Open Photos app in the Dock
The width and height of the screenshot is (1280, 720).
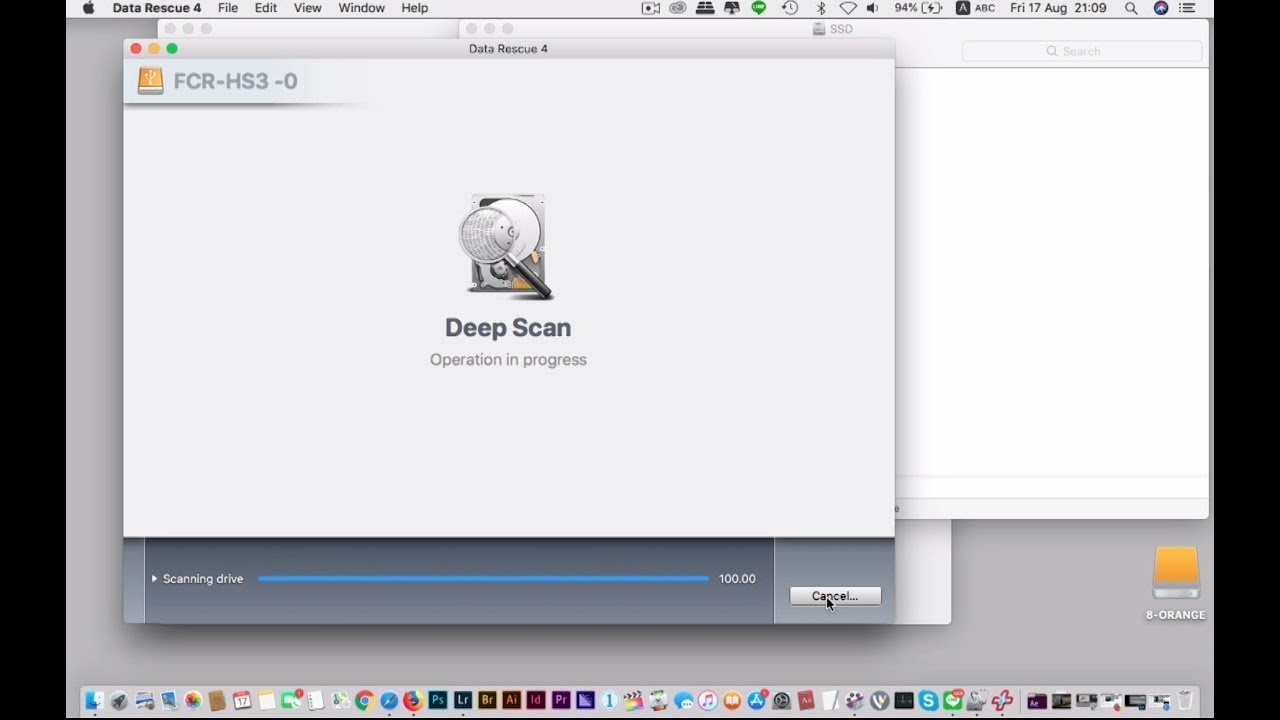pyautogui.click(x=193, y=701)
